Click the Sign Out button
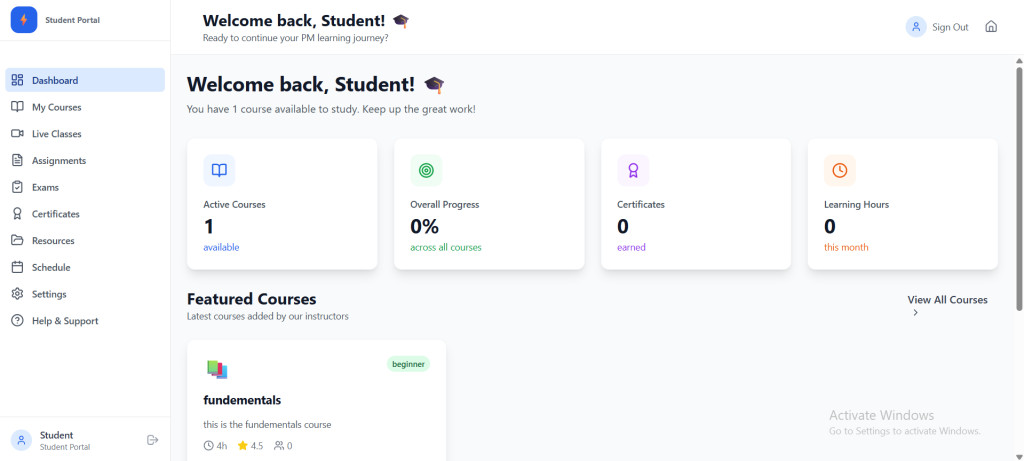 point(950,27)
